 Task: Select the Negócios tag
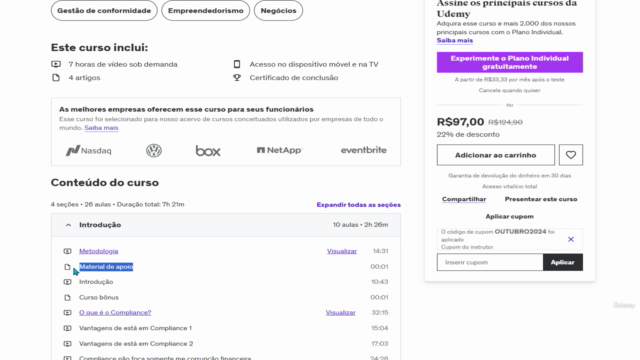[278, 11]
